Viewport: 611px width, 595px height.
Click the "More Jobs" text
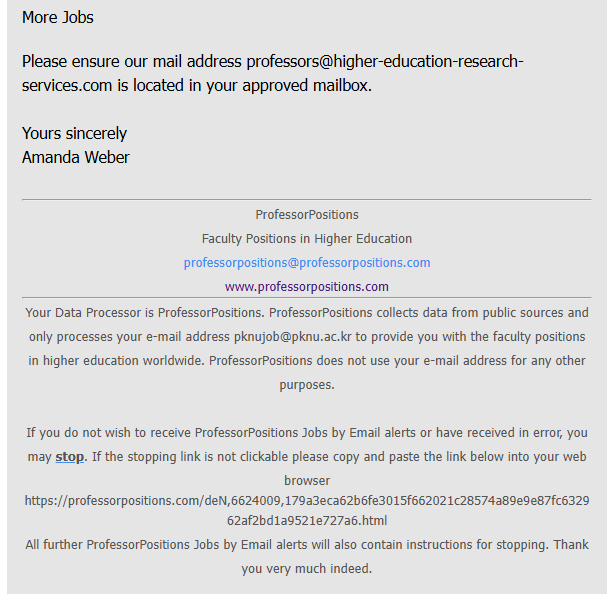click(x=58, y=17)
